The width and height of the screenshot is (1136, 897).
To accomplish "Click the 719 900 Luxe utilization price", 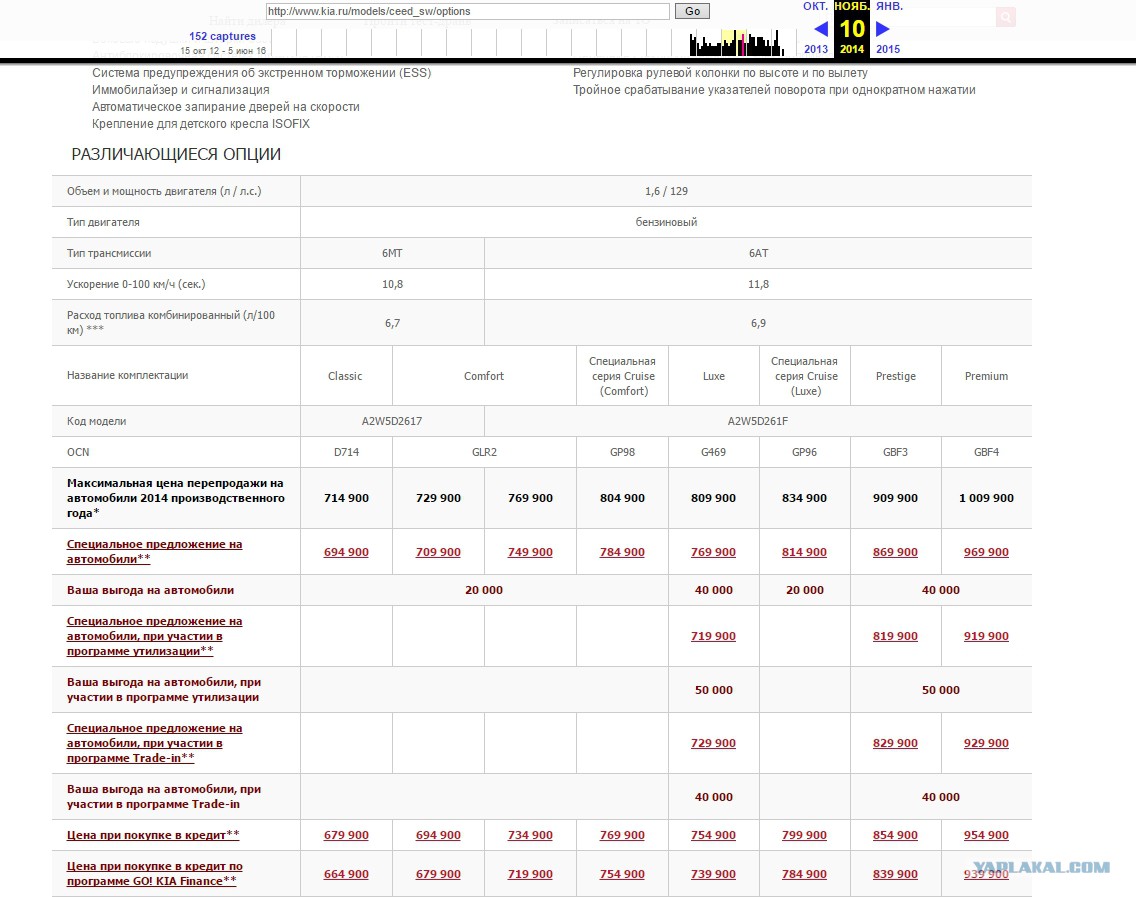I will 714,636.
